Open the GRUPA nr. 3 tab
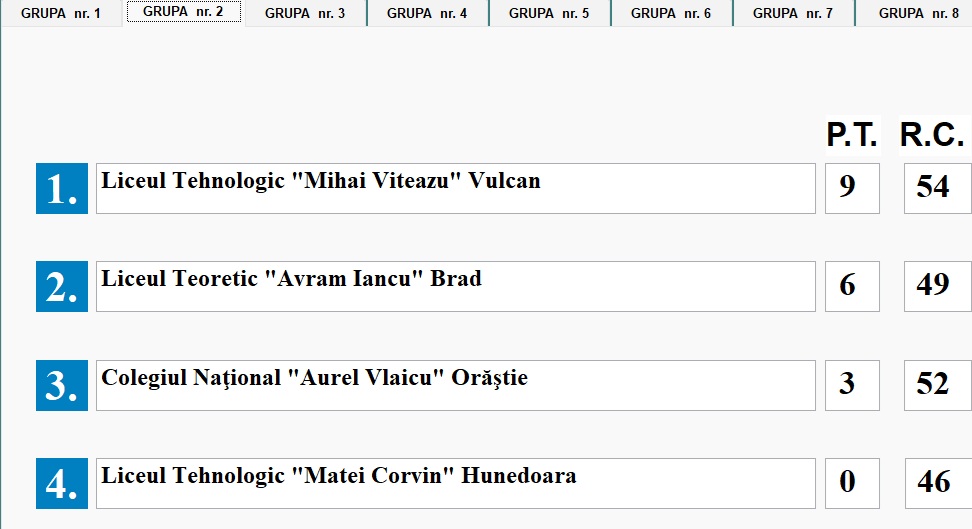 point(305,13)
